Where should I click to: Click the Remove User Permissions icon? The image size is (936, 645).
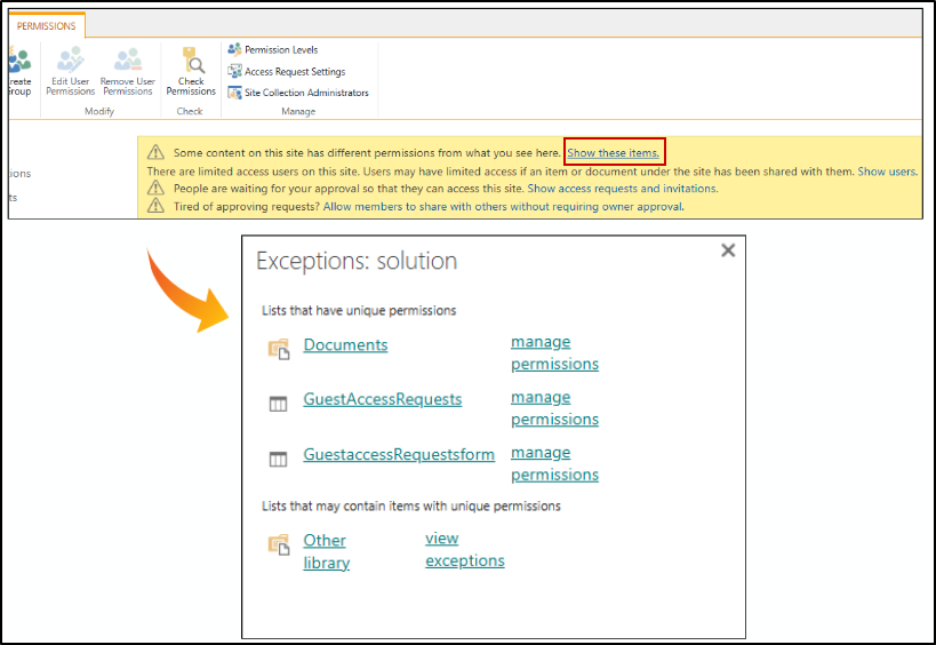pyautogui.click(x=128, y=62)
